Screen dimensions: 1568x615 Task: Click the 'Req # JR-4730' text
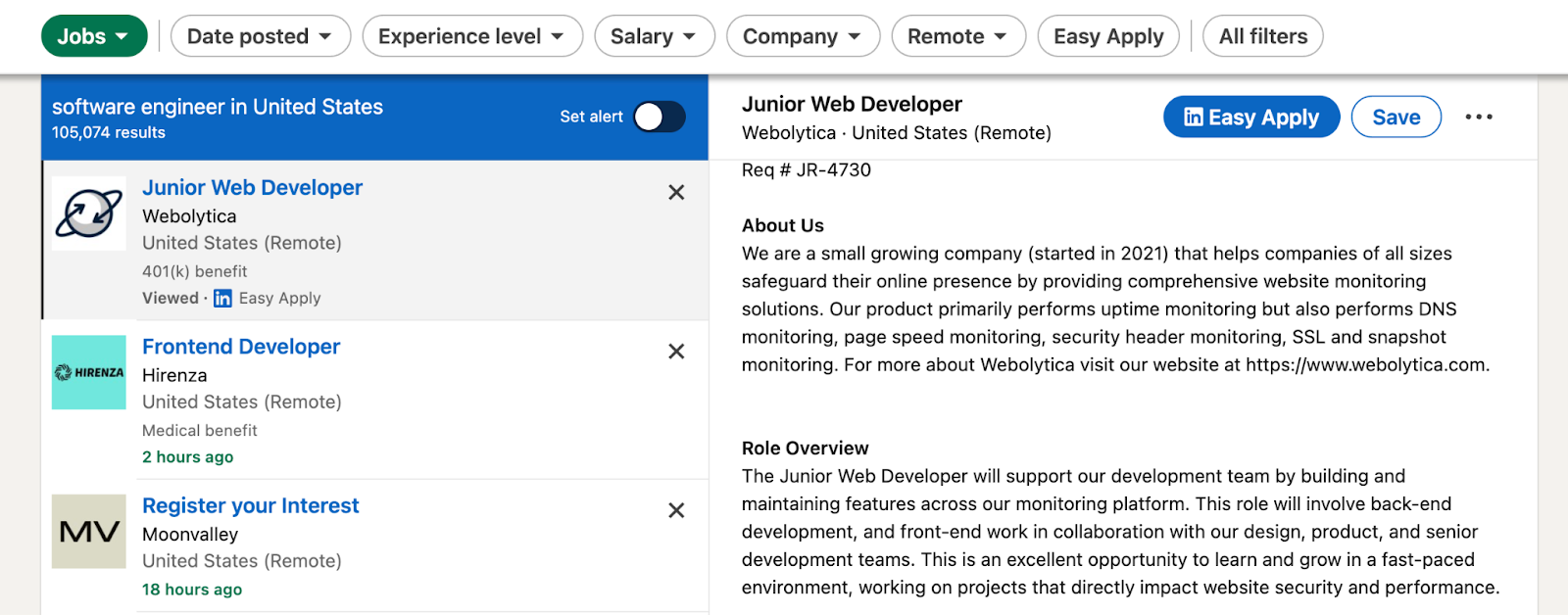(807, 170)
